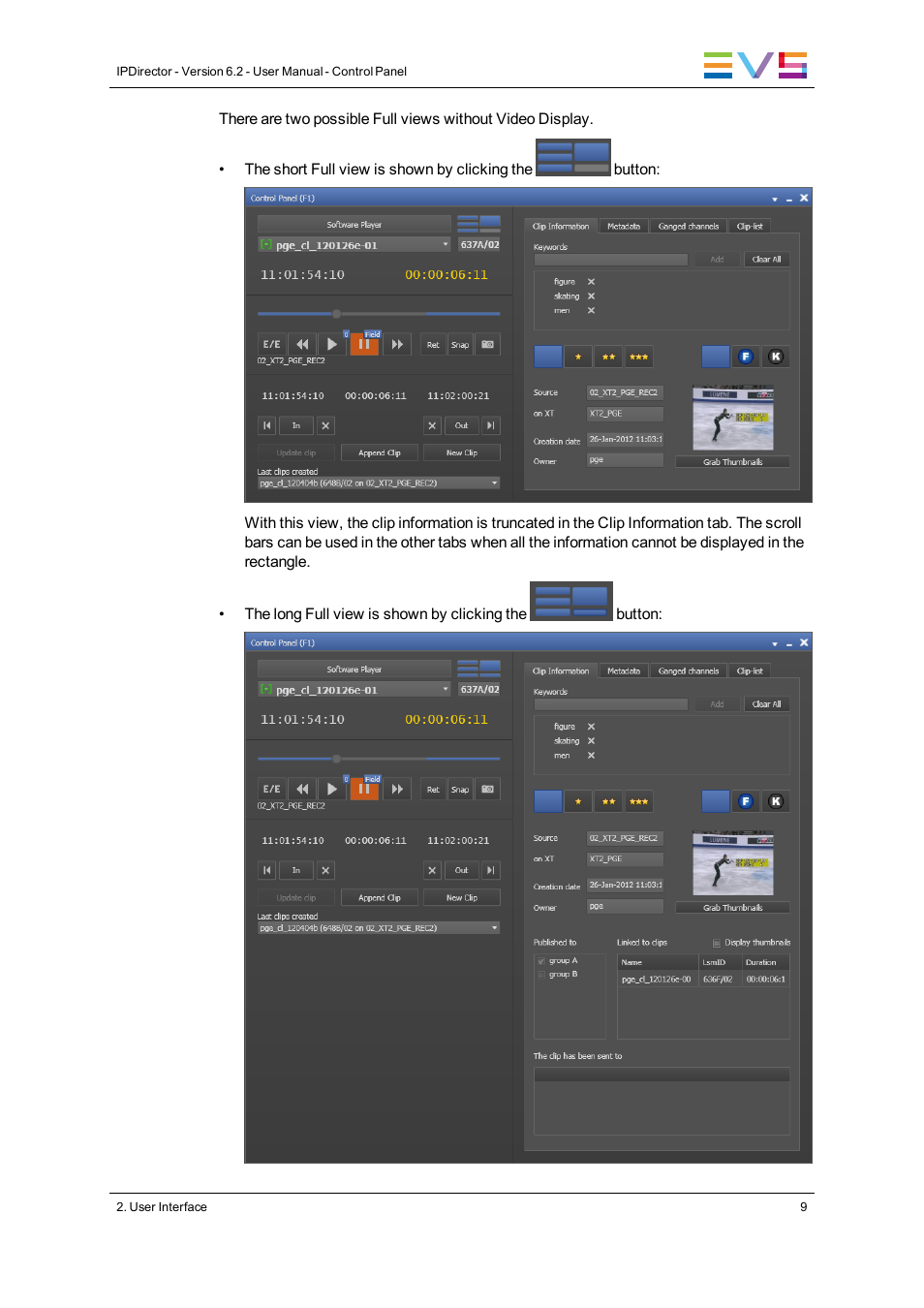The height and width of the screenshot is (1308, 924).
Task: Click the 637A/02 LSM ID field in lower panel
Action: pyautogui.click(x=479, y=689)
